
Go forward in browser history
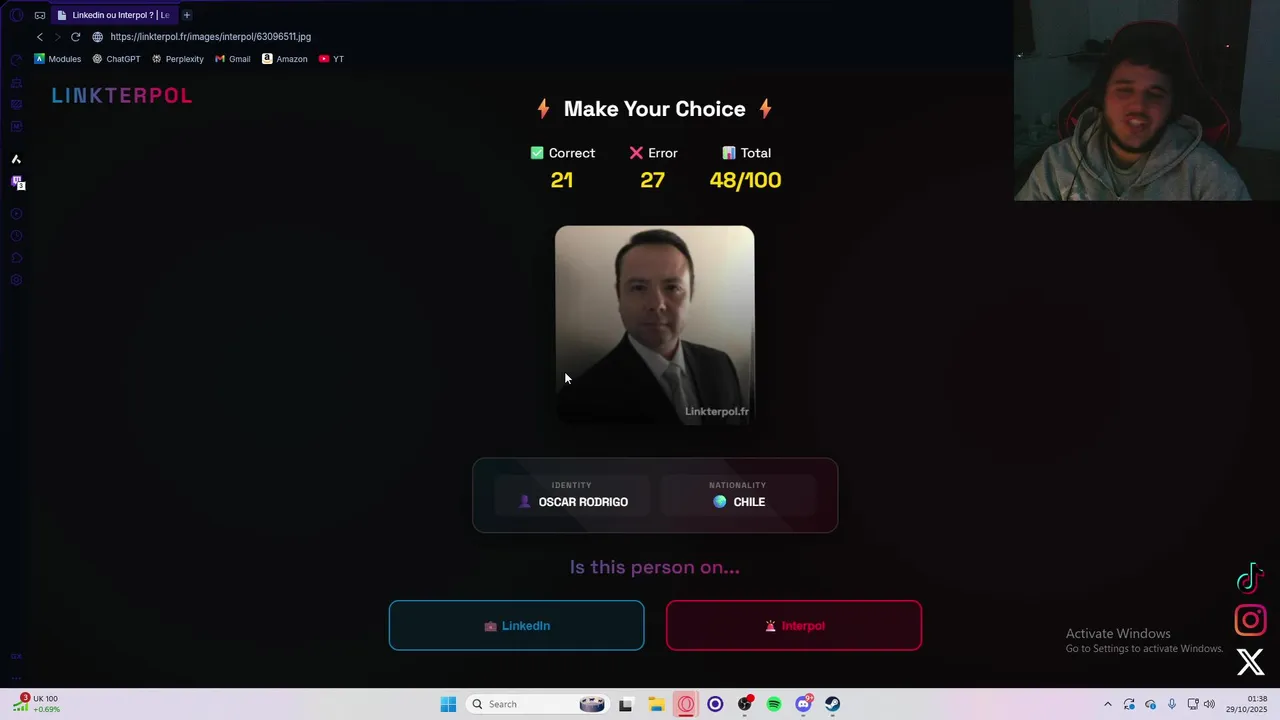pos(57,37)
